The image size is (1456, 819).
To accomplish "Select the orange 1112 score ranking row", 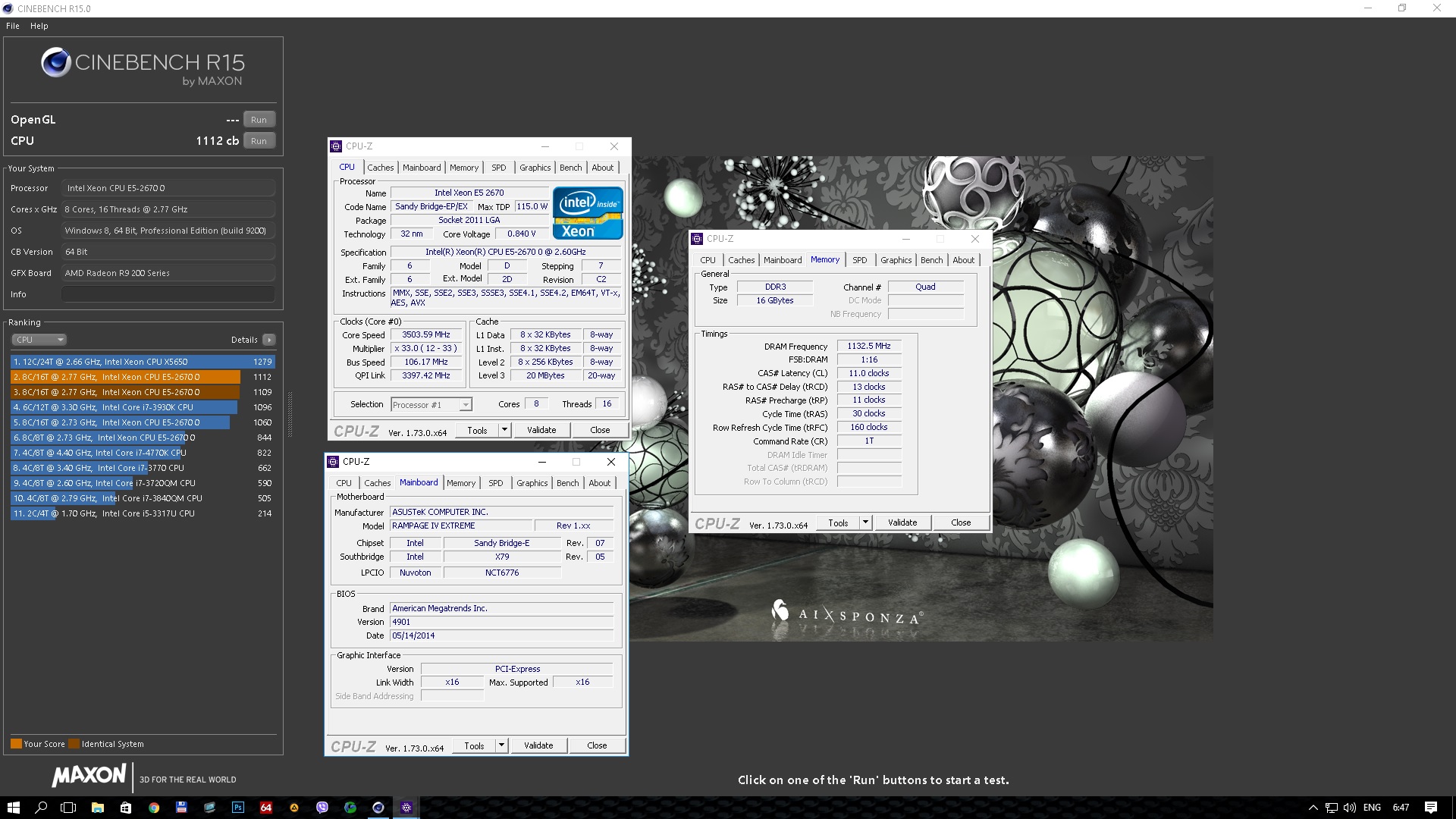I will click(143, 377).
